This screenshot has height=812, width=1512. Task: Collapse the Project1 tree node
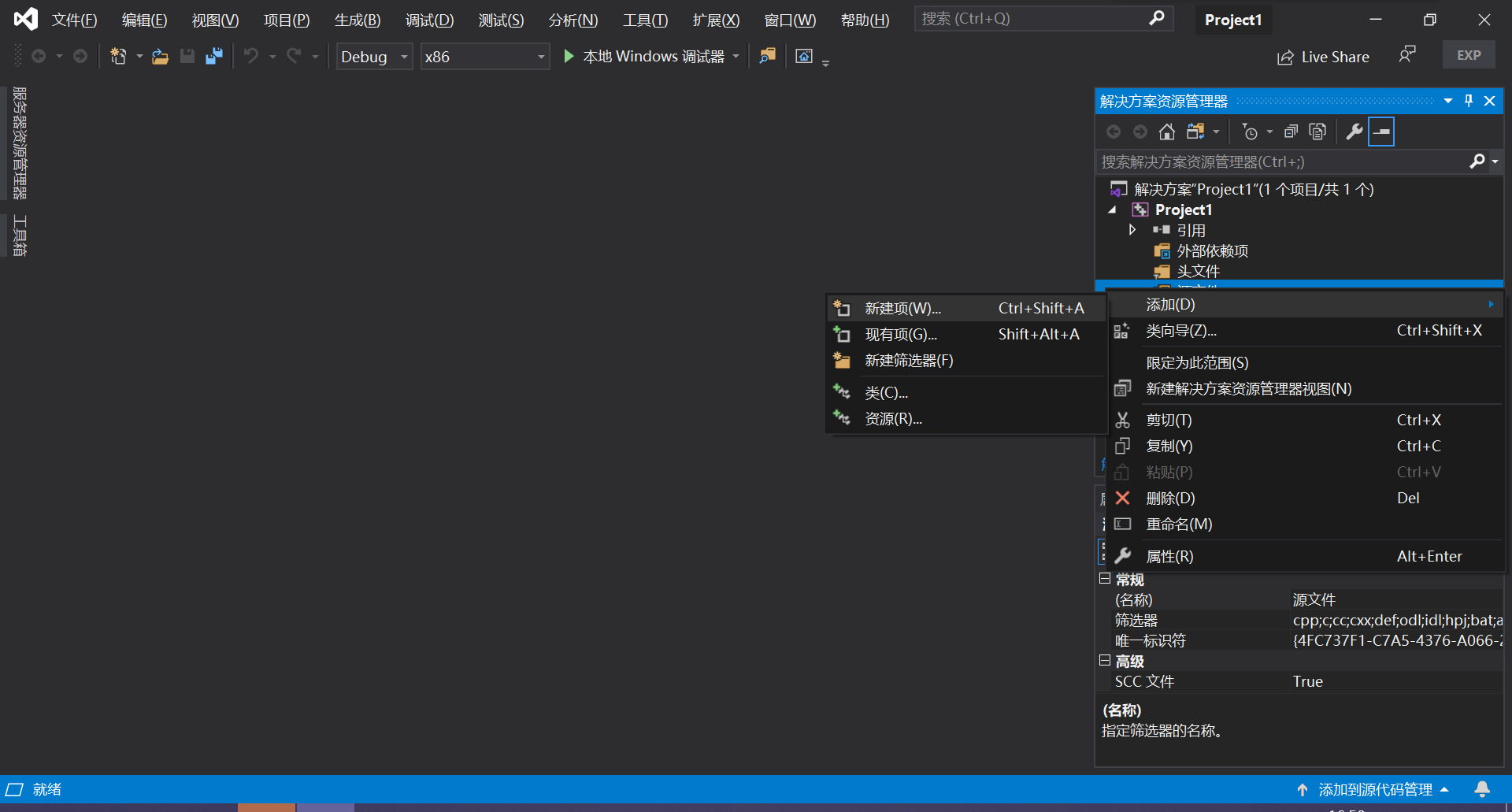coord(1113,210)
